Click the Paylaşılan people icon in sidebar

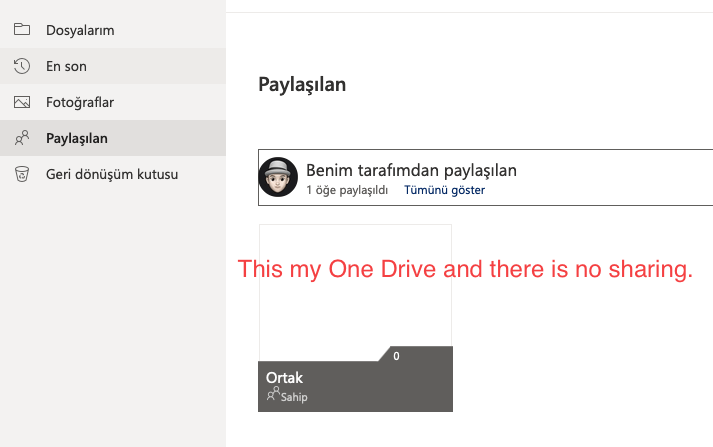(x=22, y=138)
